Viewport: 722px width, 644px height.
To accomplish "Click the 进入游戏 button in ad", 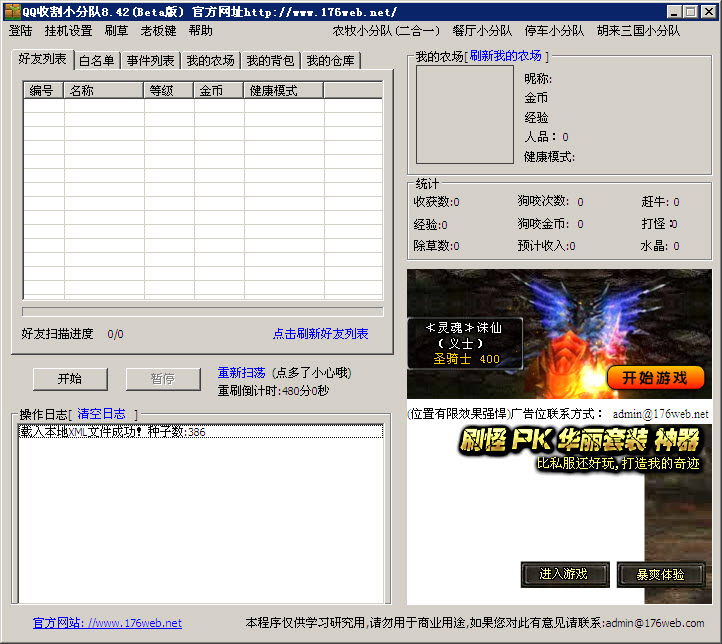I will [x=564, y=574].
